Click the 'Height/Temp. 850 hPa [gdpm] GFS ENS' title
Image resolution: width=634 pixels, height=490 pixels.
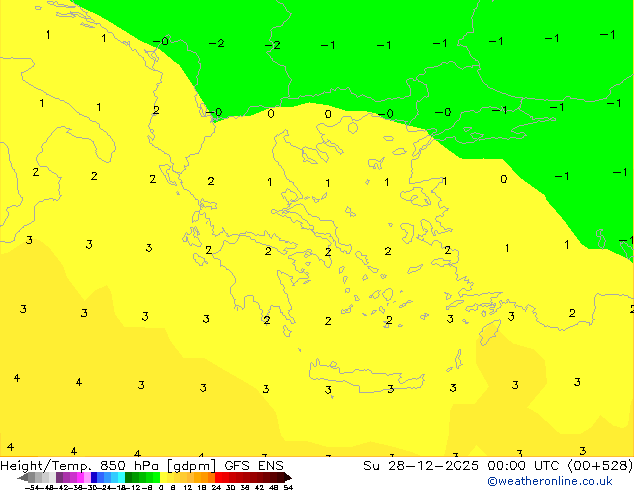pyautogui.click(x=142, y=465)
